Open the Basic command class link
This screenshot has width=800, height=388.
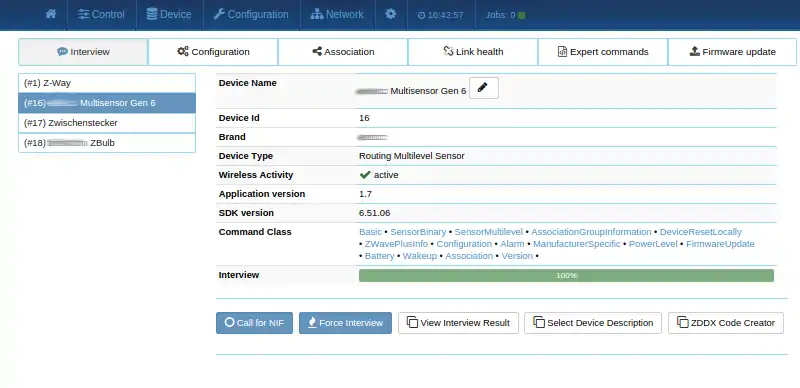[x=370, y=232]
